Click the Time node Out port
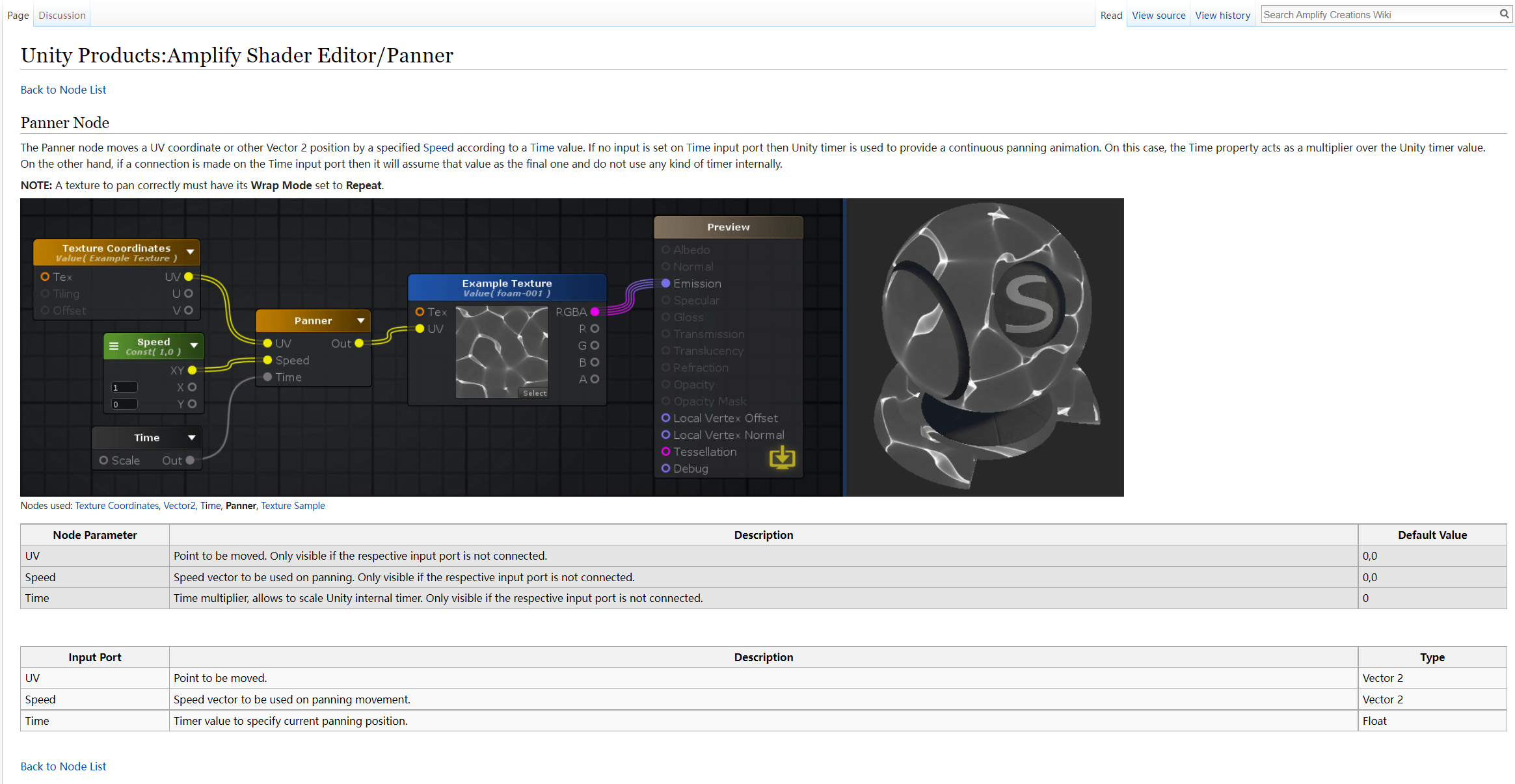The image size is (1515, 784). point(190,460)
